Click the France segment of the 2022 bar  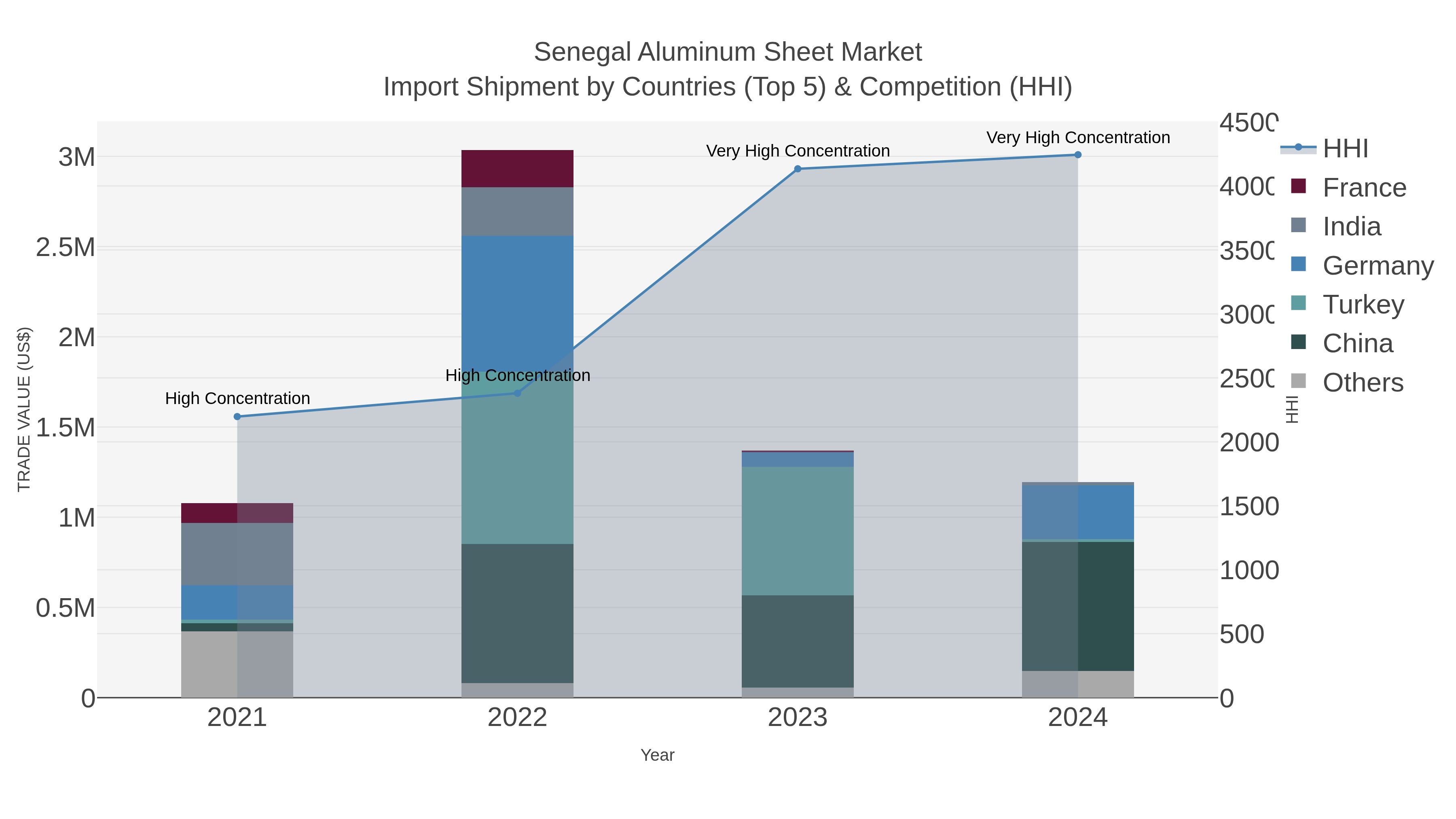coord(517,168)
